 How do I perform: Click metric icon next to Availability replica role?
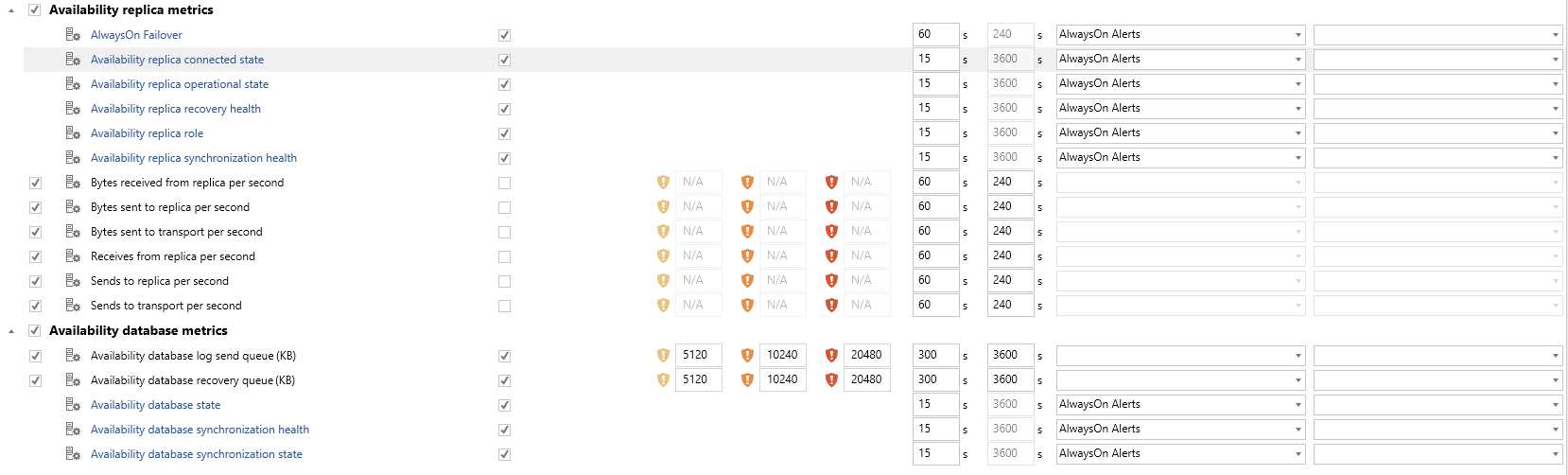[73, 132]
